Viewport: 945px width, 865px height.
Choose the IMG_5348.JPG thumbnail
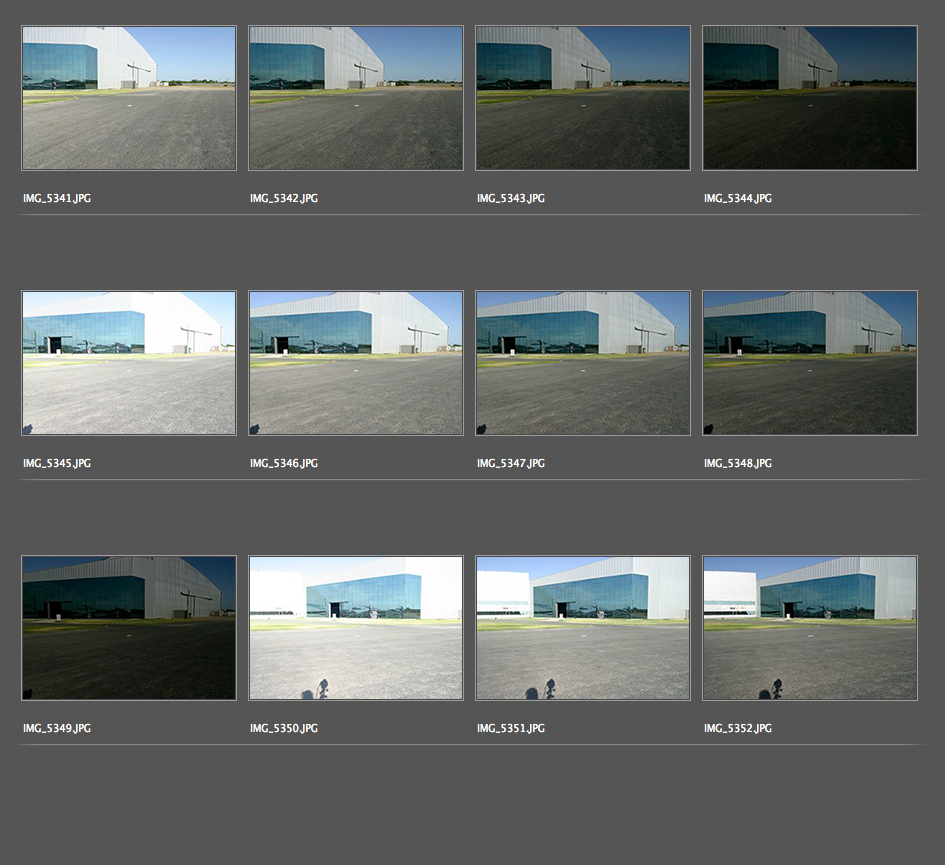810,363
